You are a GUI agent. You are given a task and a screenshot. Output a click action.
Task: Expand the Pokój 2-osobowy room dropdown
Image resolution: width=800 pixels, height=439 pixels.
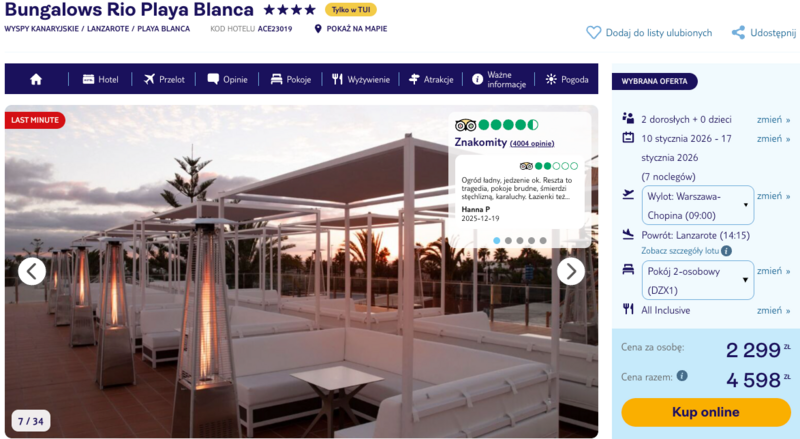697,280
